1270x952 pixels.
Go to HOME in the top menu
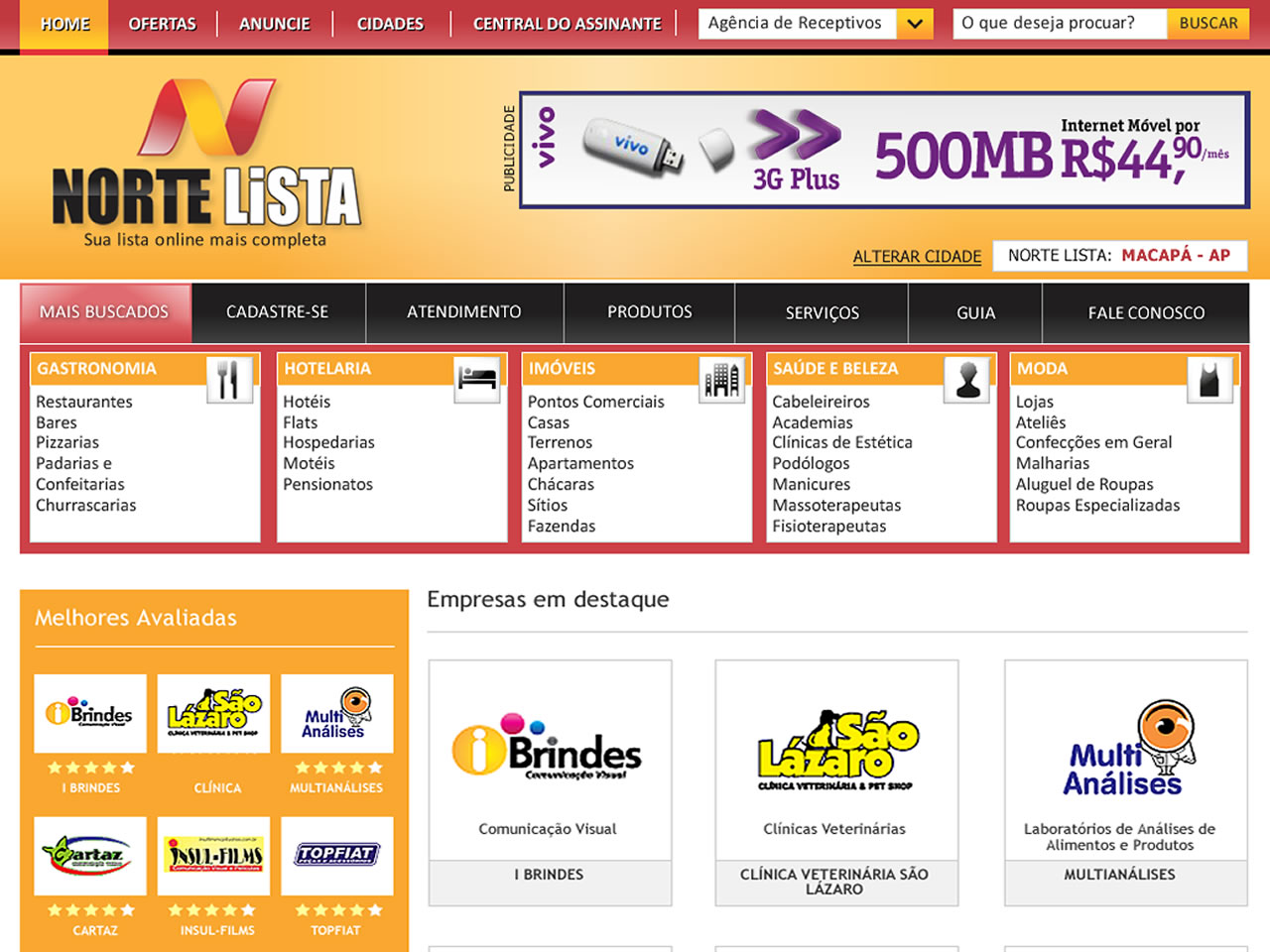point(65,24)
